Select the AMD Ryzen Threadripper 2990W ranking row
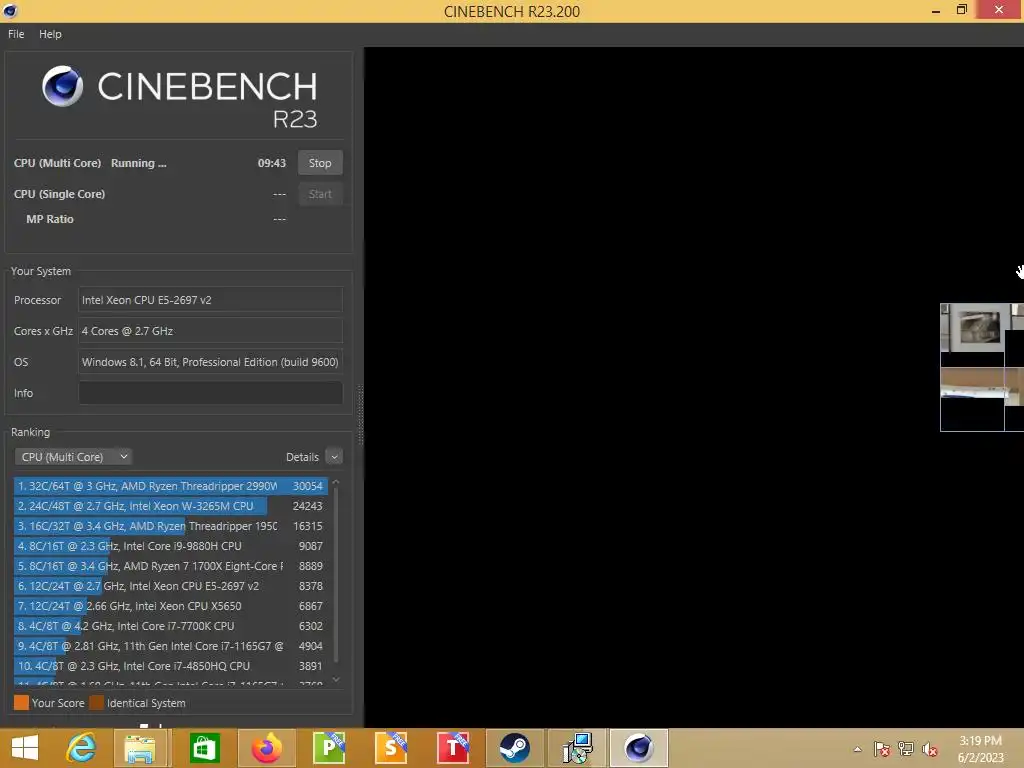Screen dimensions: 1024x768 [170, 486]
